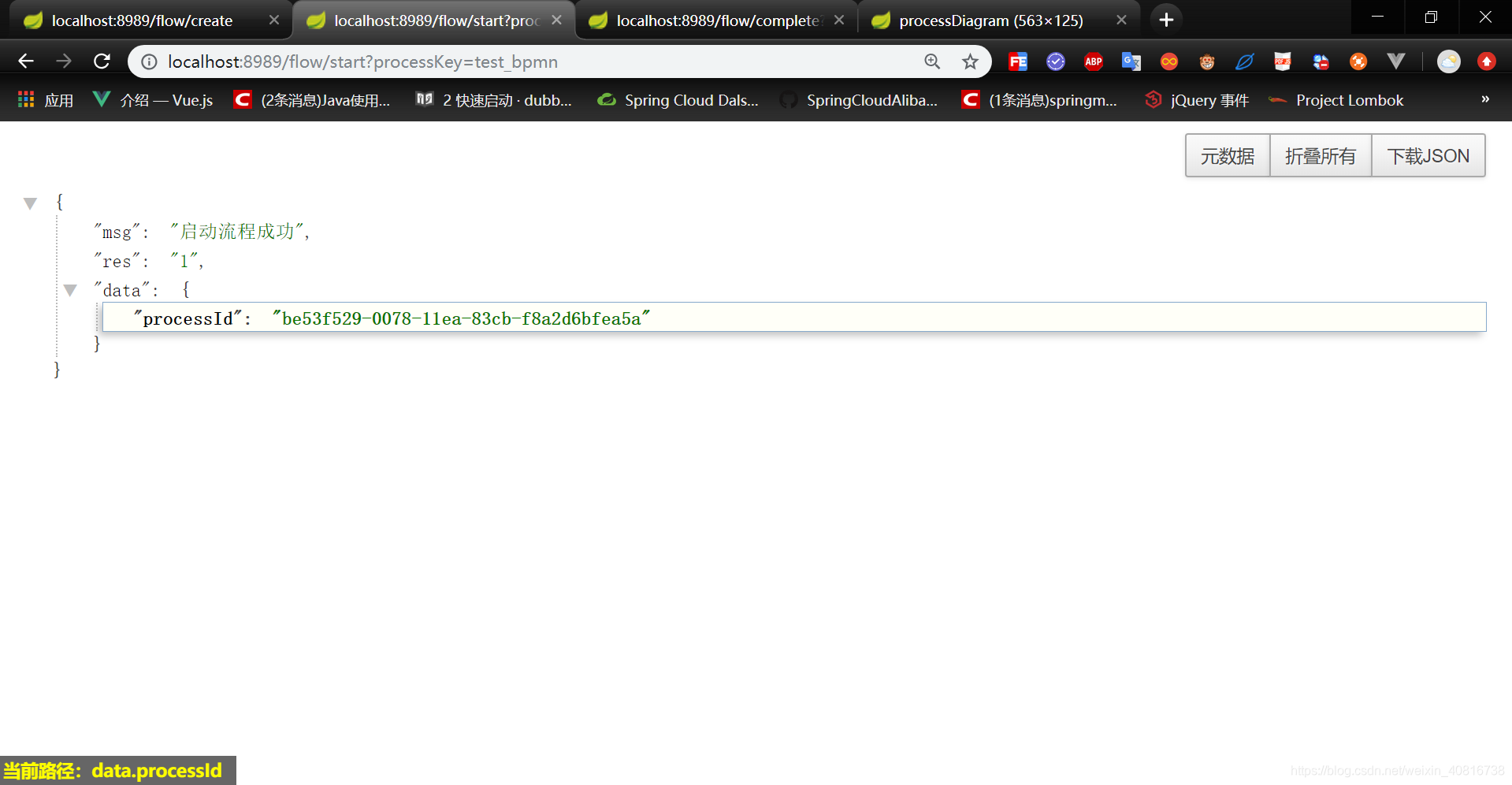1512x785 pixels.
Task: Click the 启动流程成功 value
Action: pyautogui.click(x=237, y=232)
